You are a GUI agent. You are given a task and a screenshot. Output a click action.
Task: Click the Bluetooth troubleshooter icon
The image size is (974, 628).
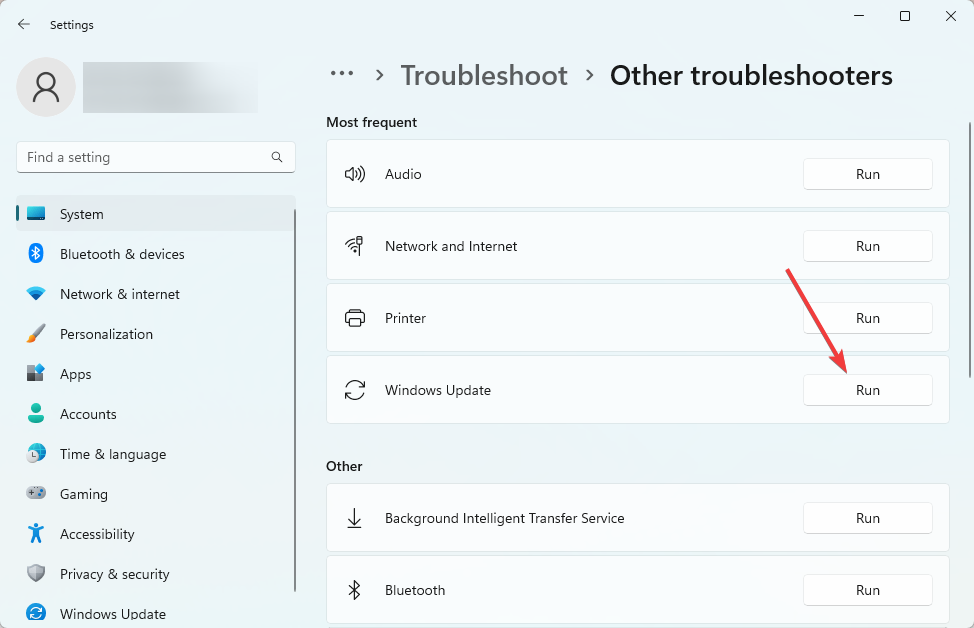355,590
